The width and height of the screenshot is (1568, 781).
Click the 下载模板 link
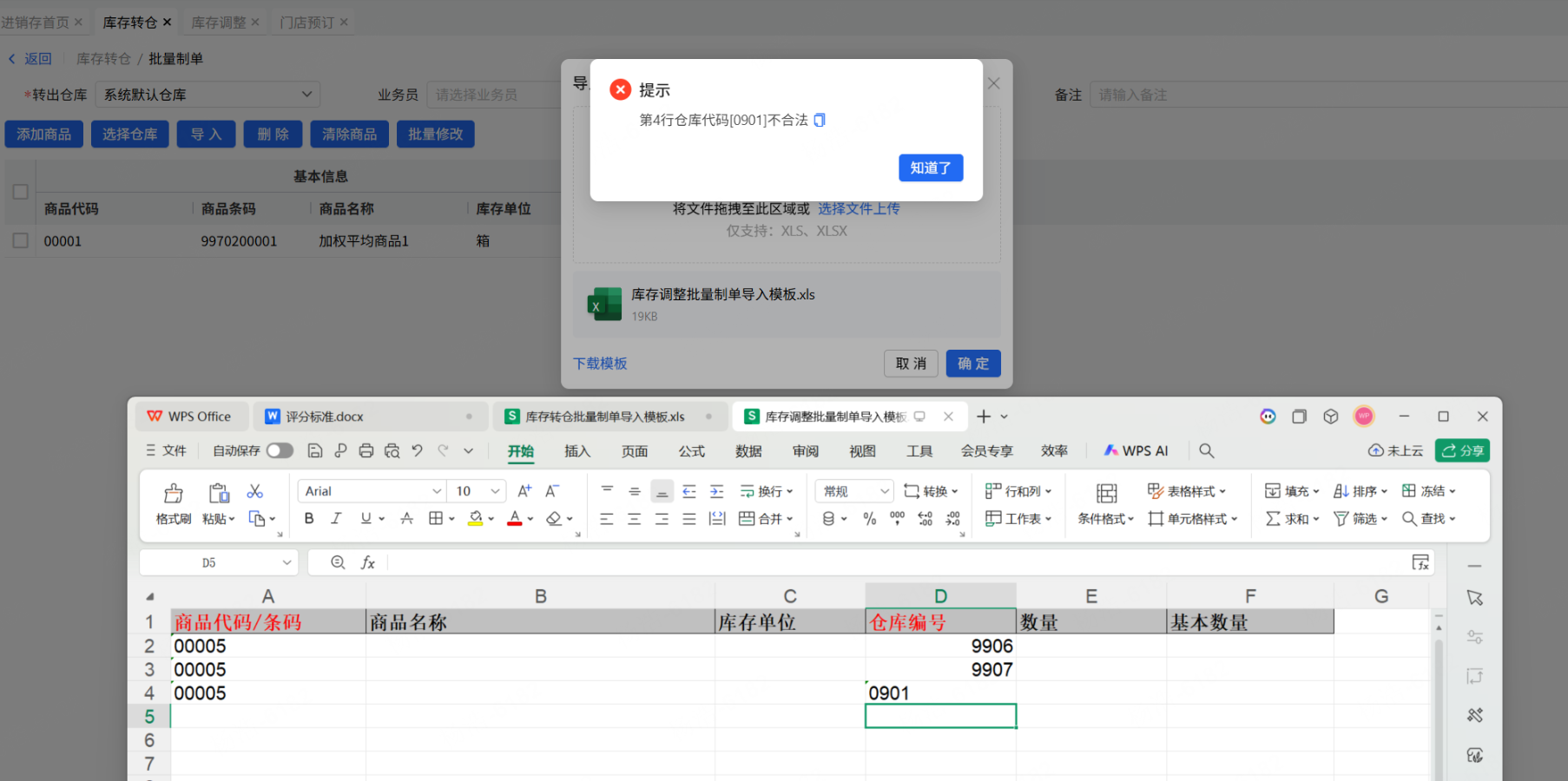click(x=600, y=364)
